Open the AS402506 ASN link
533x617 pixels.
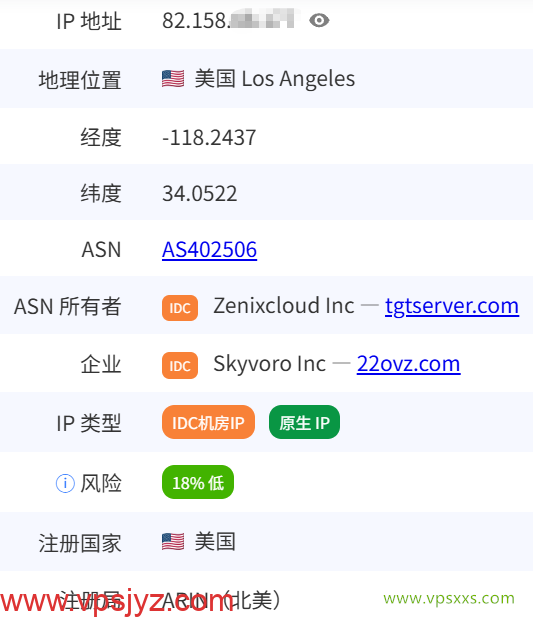click(209, 249)
